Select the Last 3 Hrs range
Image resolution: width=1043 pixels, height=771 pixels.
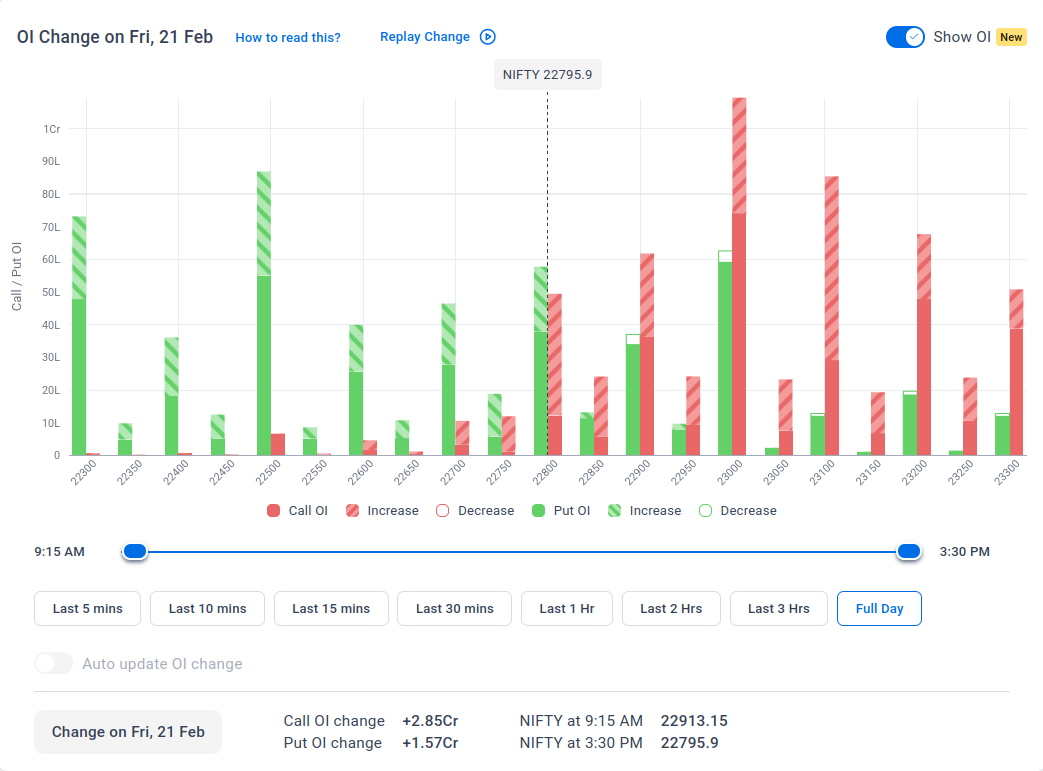779,609
